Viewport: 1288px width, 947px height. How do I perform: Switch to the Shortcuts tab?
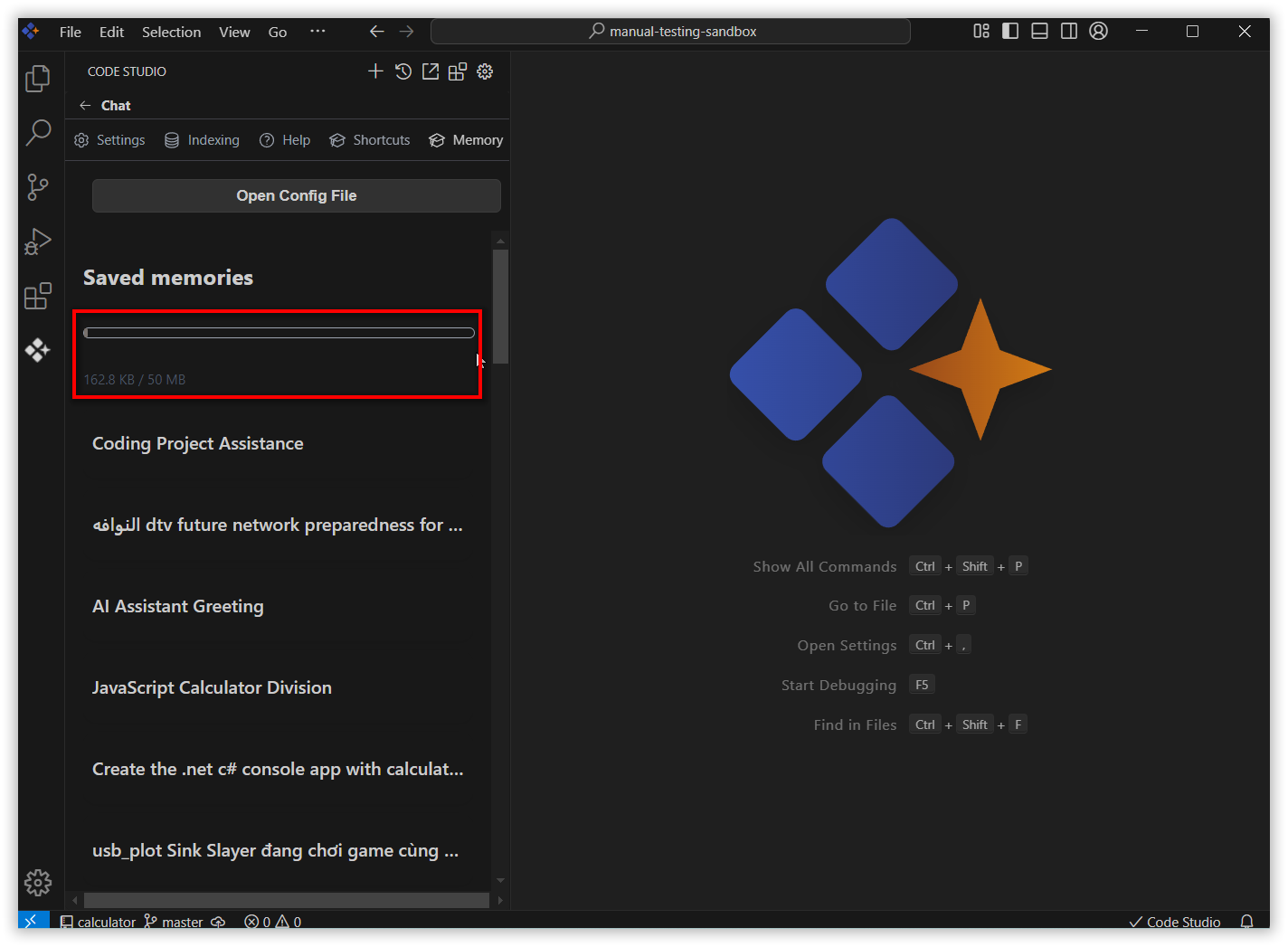point(370,140)
